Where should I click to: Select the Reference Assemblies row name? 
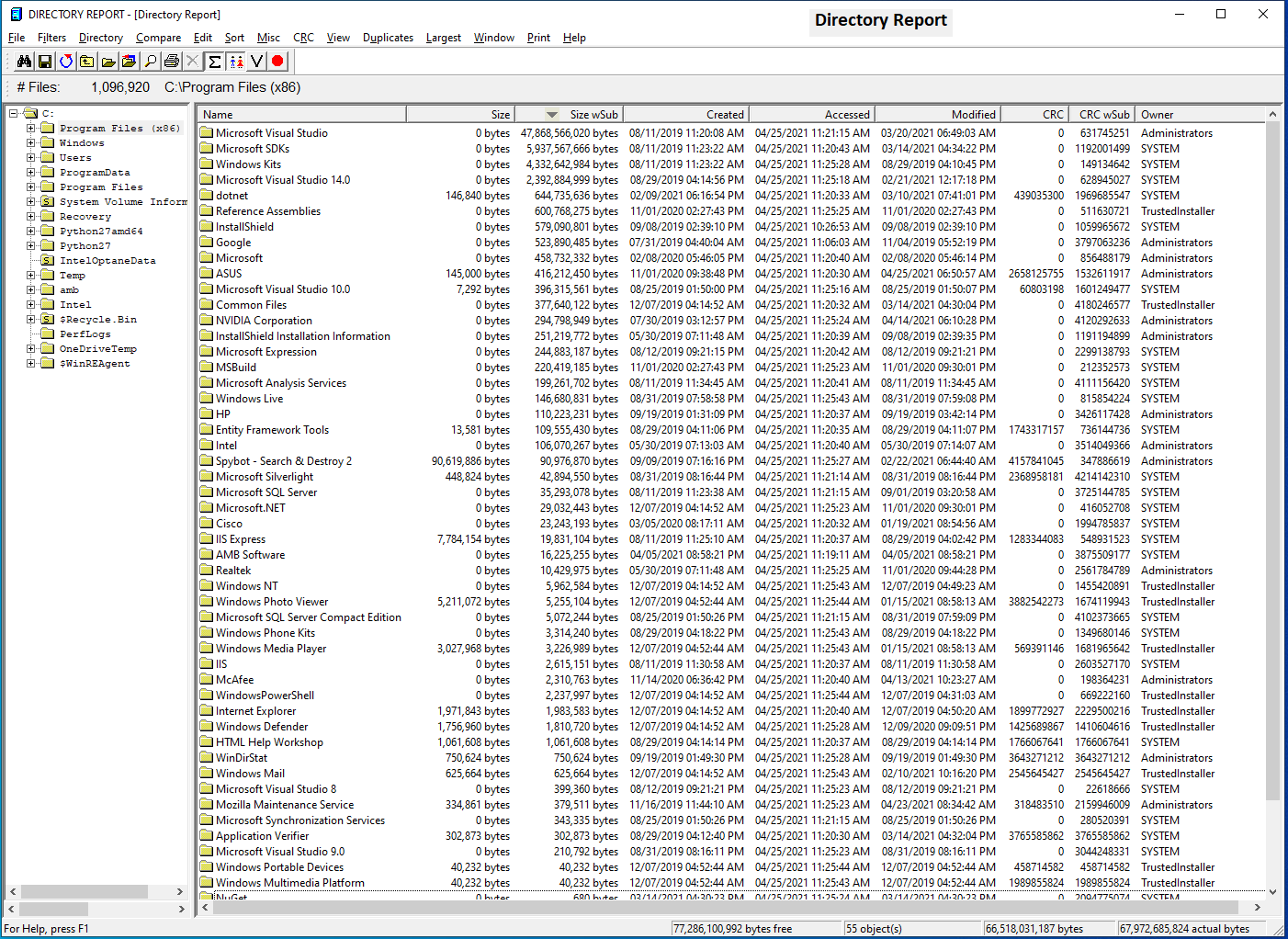268,211
